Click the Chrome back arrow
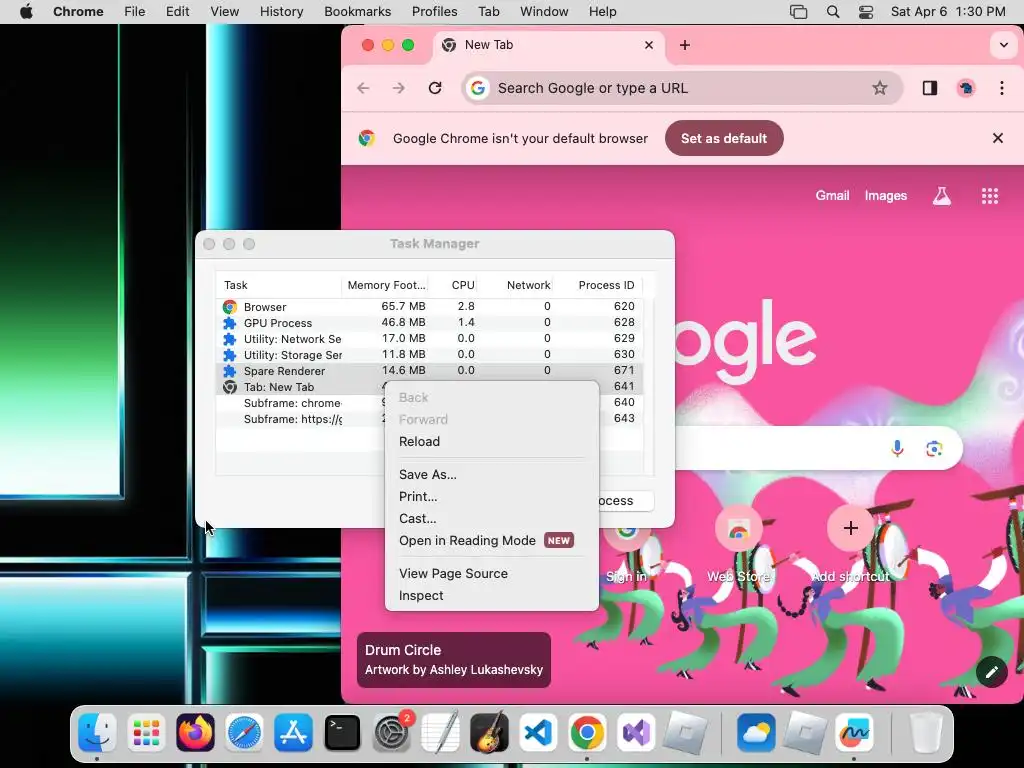The image size is (1024, 768). click(x=363, y=88)
